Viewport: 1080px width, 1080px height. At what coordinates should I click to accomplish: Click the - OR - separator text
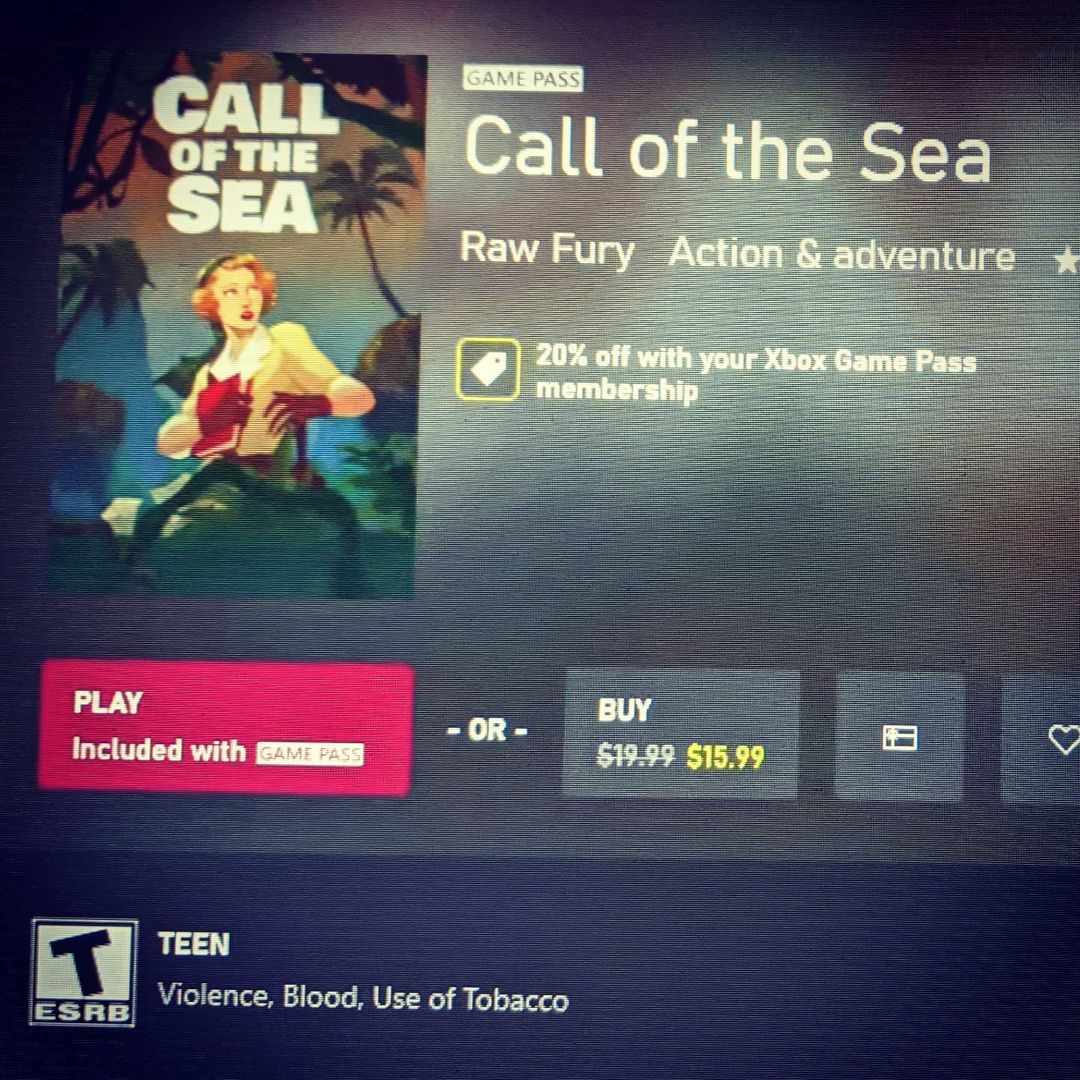487,730
